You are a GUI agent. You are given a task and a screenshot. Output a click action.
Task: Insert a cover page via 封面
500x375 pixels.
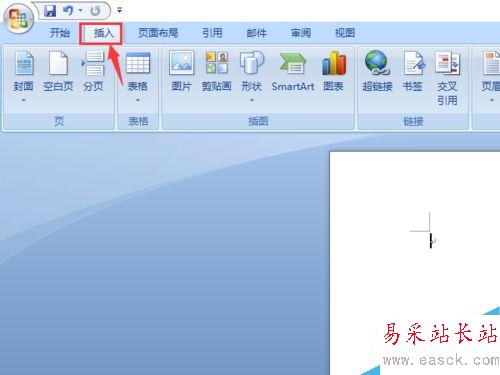(x=24, y=71)
